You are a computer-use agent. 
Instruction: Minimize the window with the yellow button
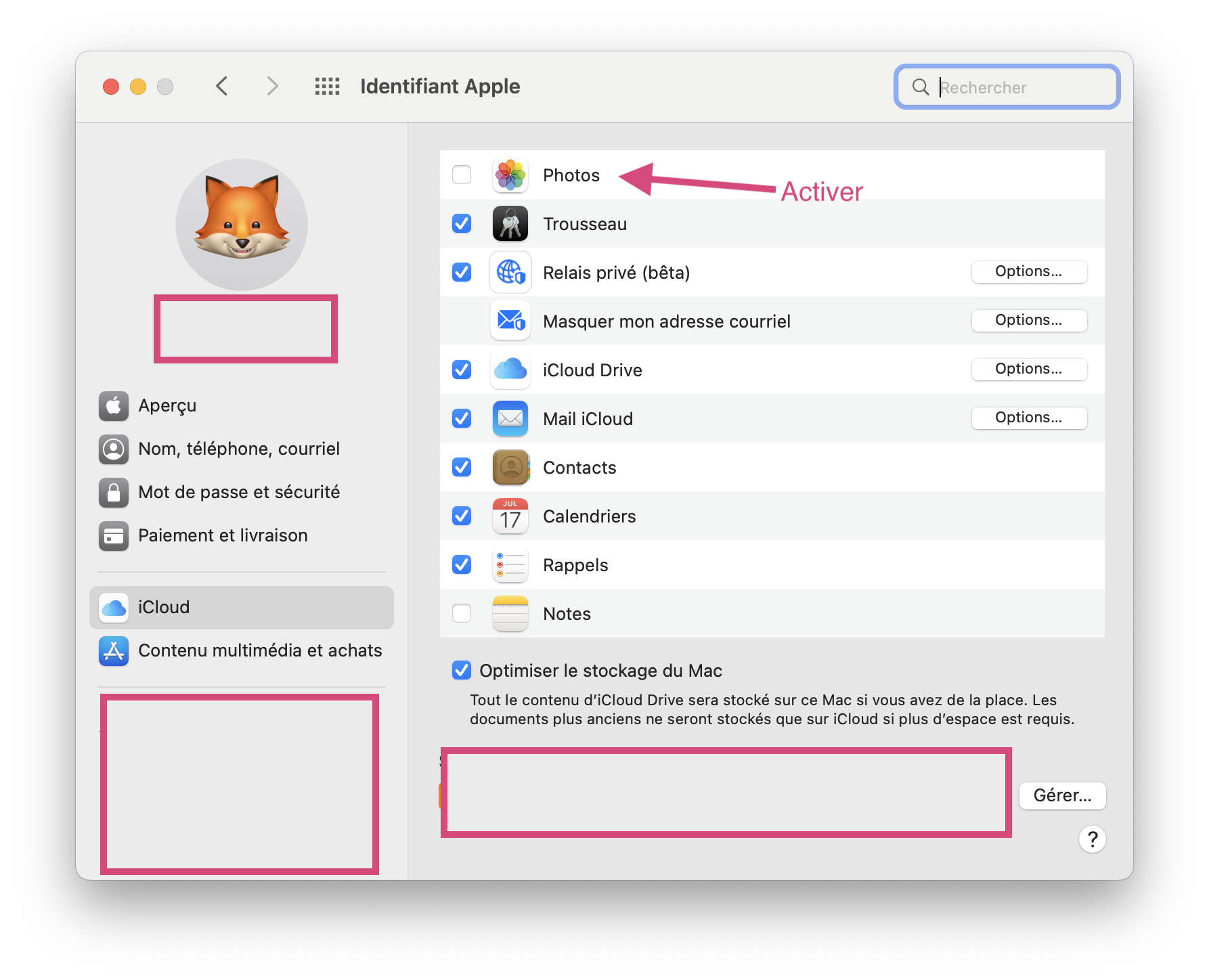(138, 87)
